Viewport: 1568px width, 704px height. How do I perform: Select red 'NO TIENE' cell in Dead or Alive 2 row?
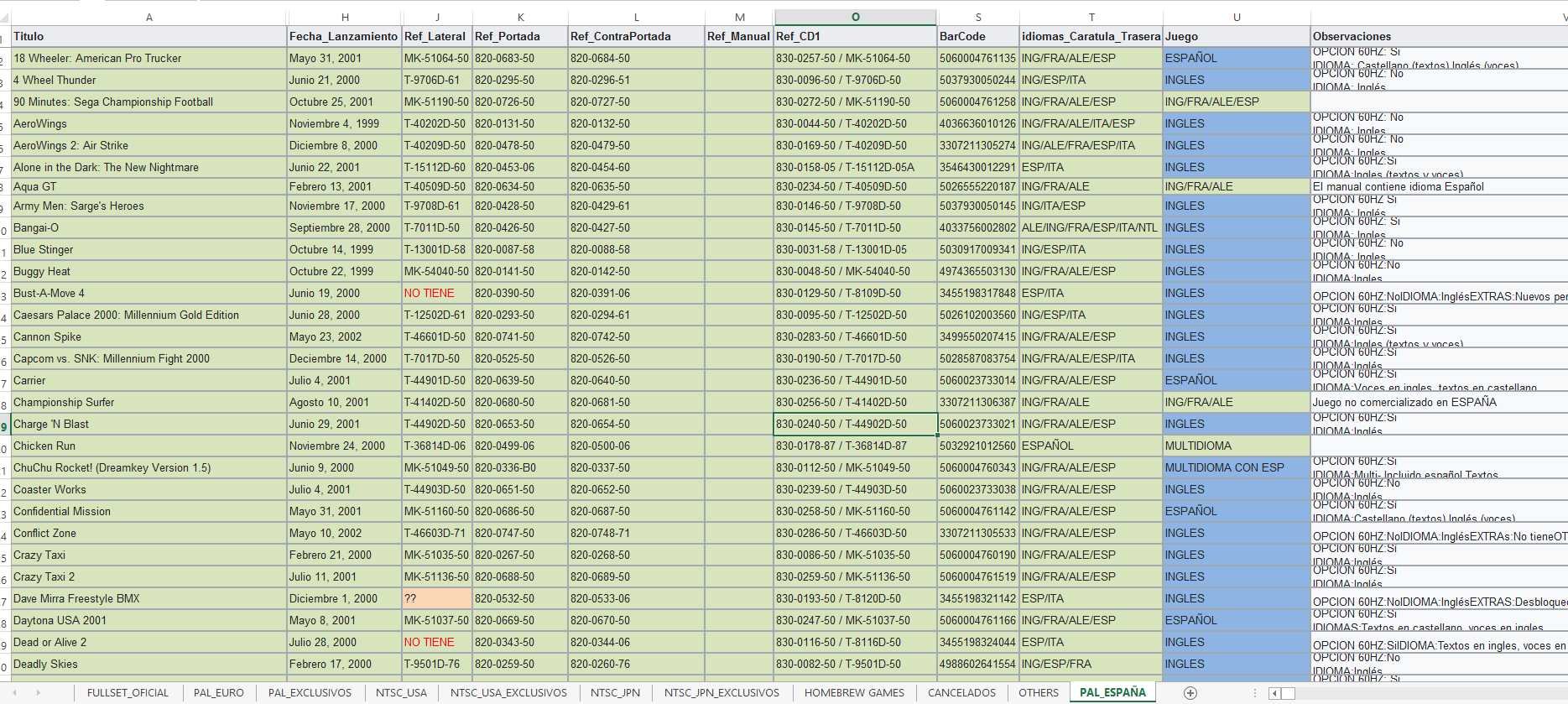[437, 642]
